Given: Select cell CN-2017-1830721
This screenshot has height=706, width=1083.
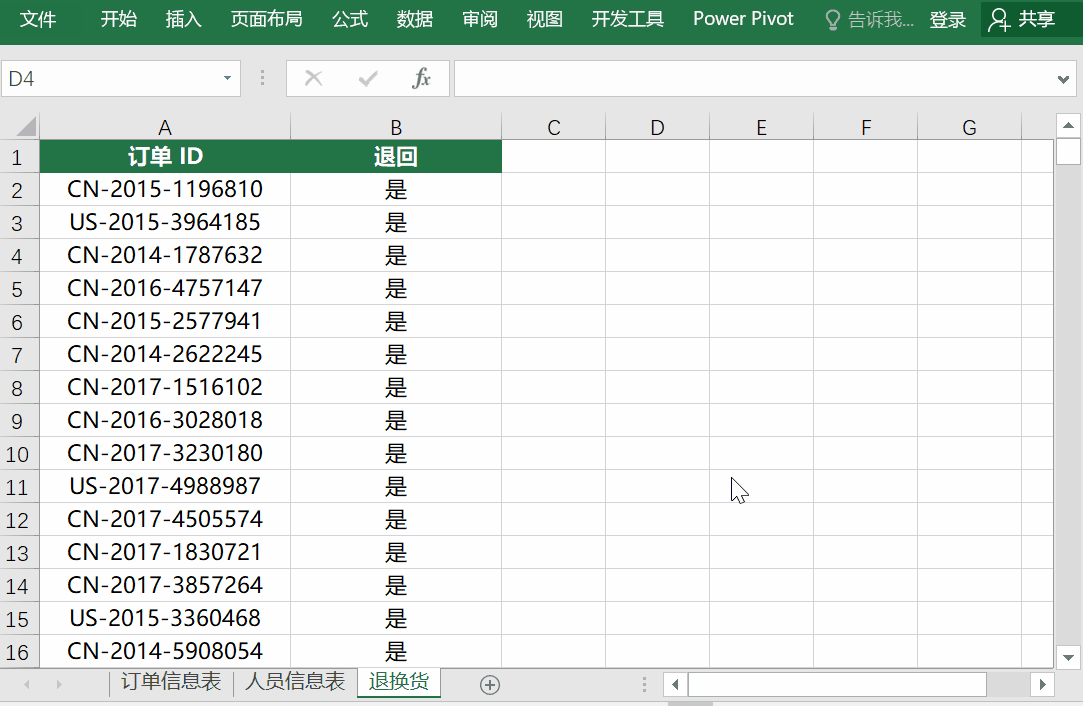Looking at the screenshot, I should pos(165,552).
